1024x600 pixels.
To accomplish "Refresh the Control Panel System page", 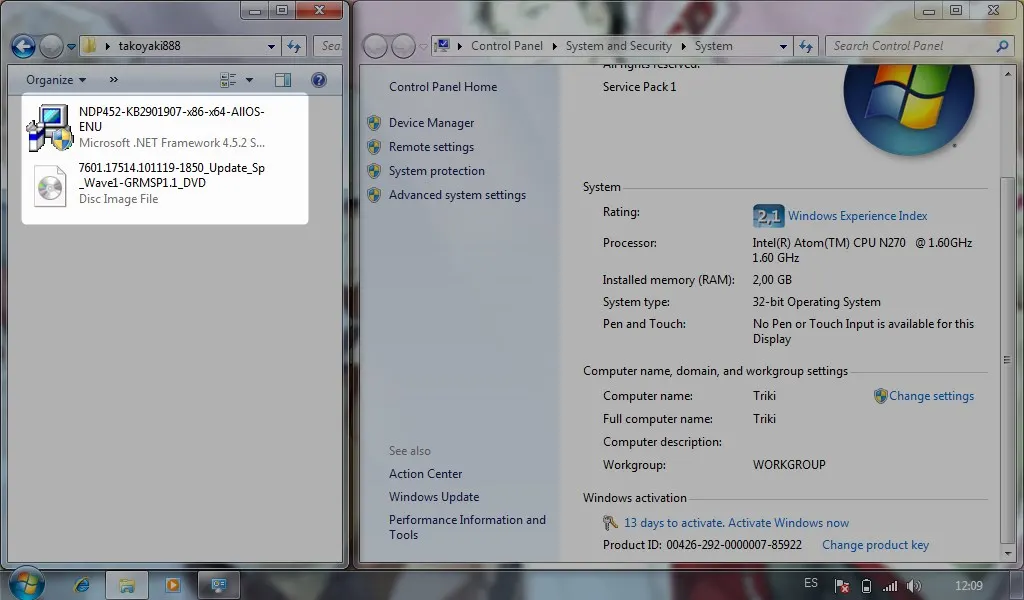I will pos(806,46).
